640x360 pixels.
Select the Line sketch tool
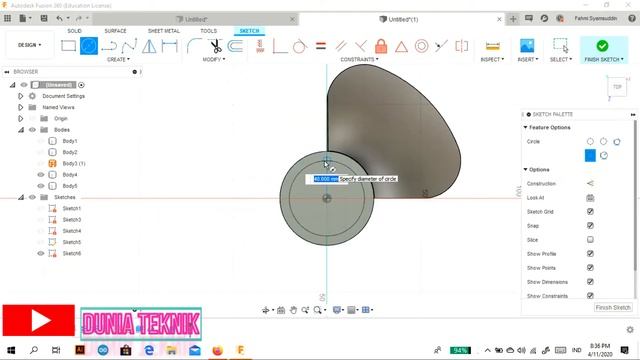(x=109, y=46)
